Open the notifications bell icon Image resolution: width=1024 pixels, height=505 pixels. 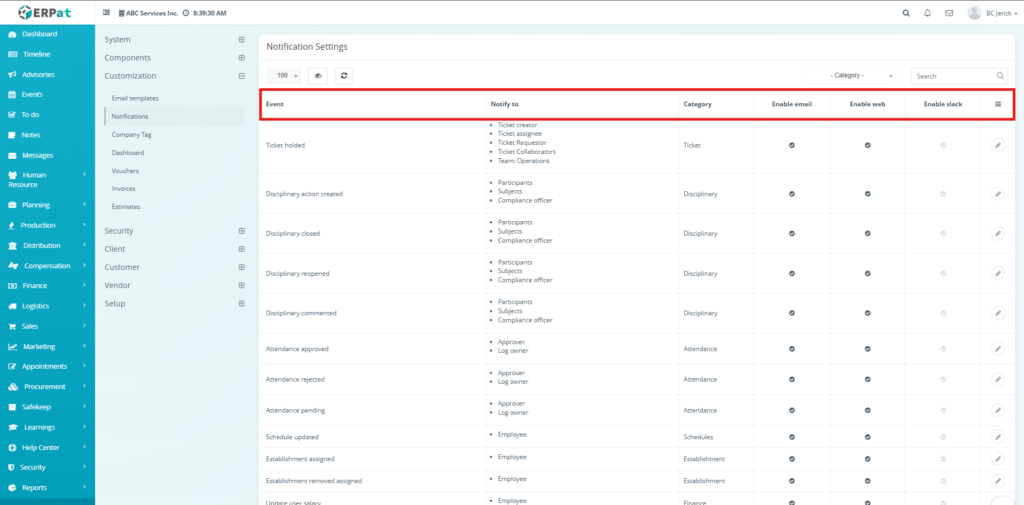[x=927, y=13]
